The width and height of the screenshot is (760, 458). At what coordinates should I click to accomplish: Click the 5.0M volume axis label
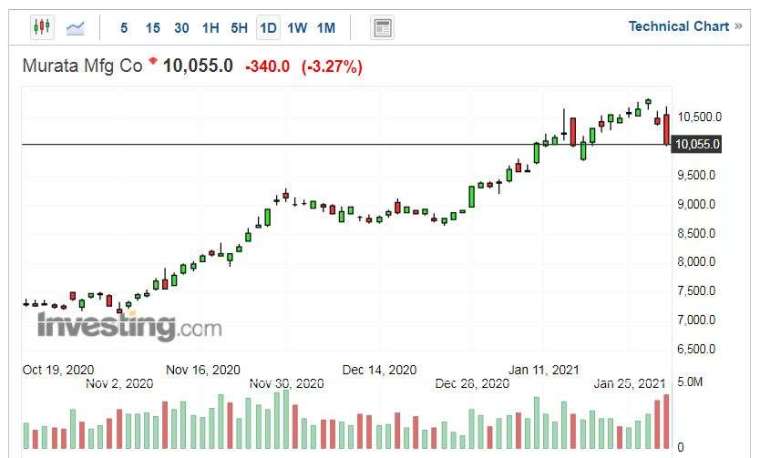point(690,382)
